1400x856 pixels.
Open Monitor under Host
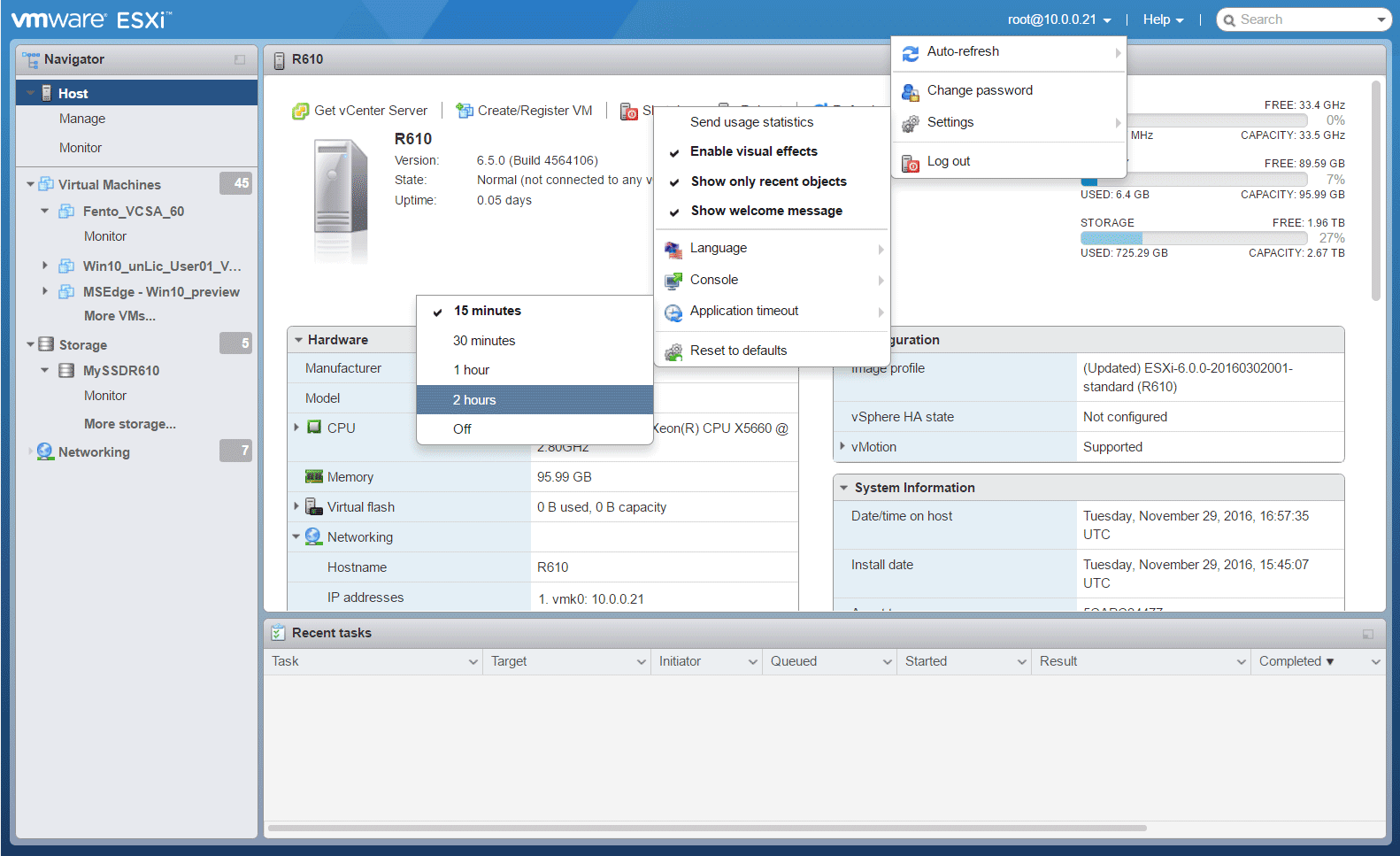(x=81, y=148)
